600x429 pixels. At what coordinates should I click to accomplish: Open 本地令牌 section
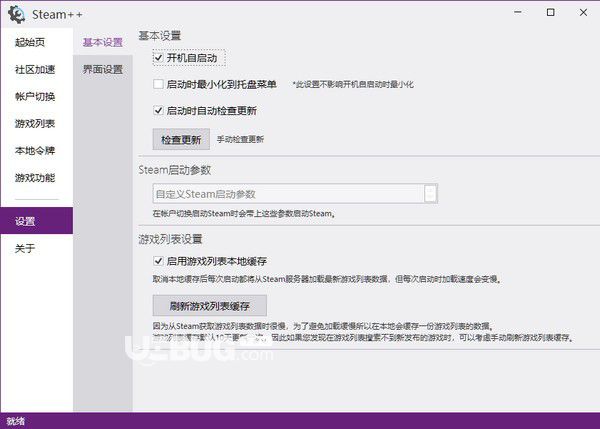(35, 151)
